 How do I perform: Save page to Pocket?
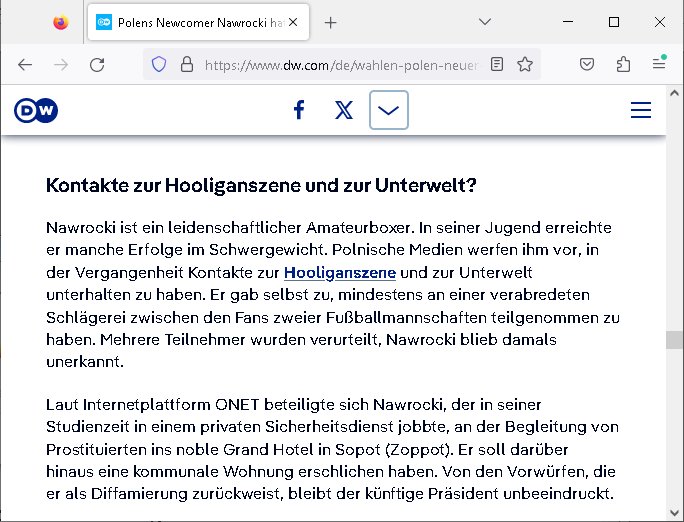pyautogui.click(x=589, y=65)
